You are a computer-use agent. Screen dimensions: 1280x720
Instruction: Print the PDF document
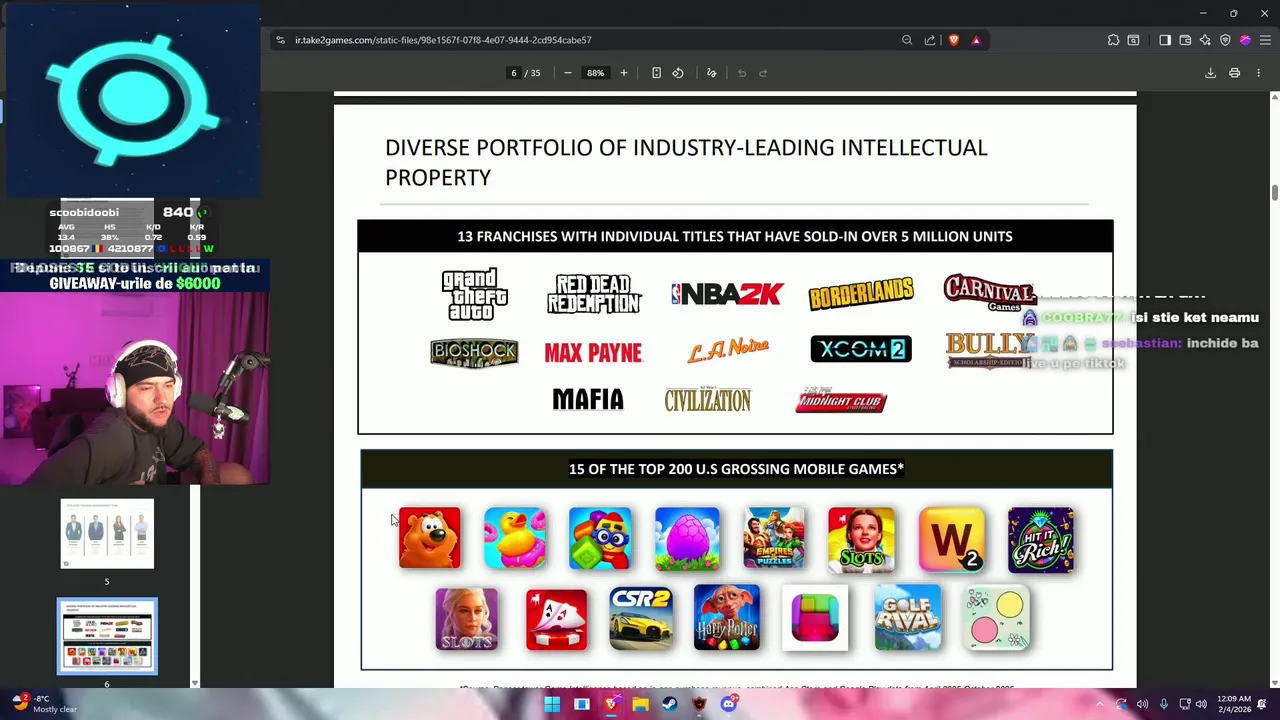coord(1234,73)
